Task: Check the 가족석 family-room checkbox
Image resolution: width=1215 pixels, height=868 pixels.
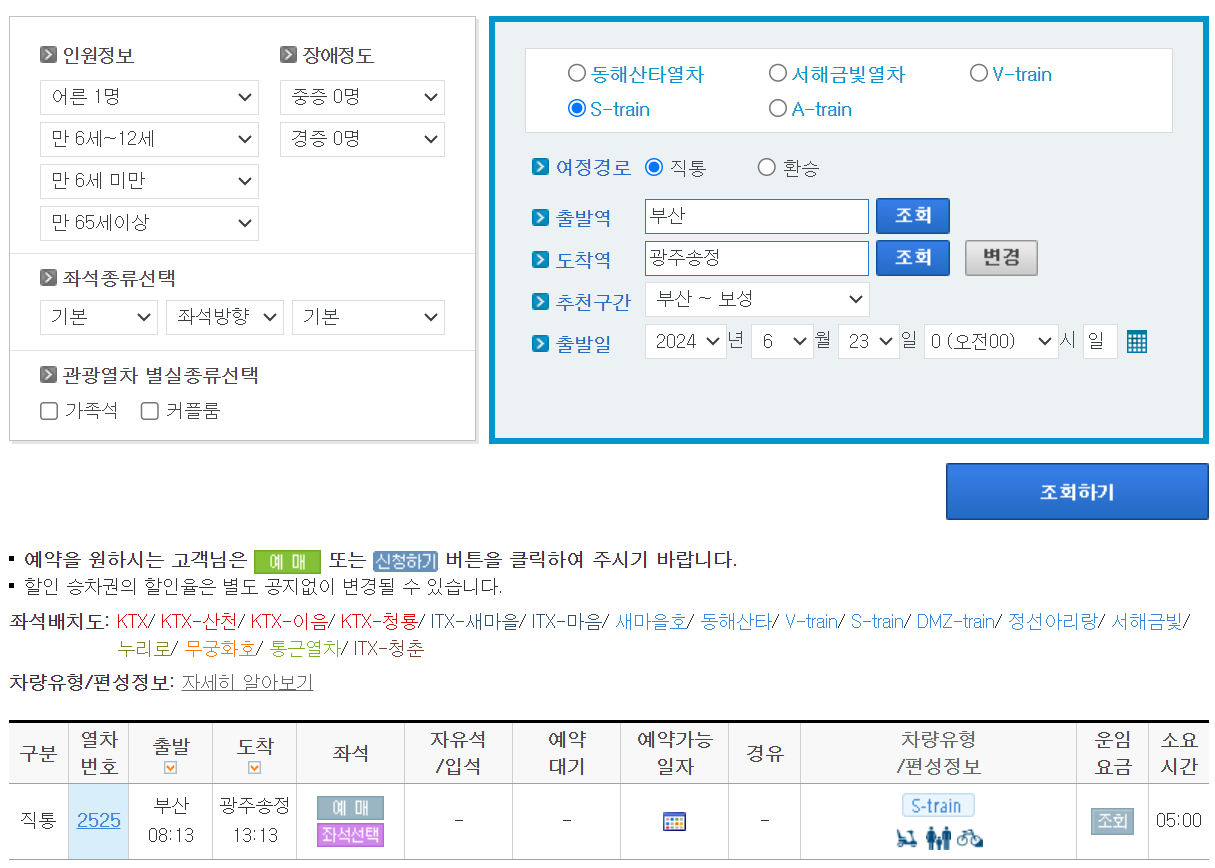Action: [x=48, y=410]
